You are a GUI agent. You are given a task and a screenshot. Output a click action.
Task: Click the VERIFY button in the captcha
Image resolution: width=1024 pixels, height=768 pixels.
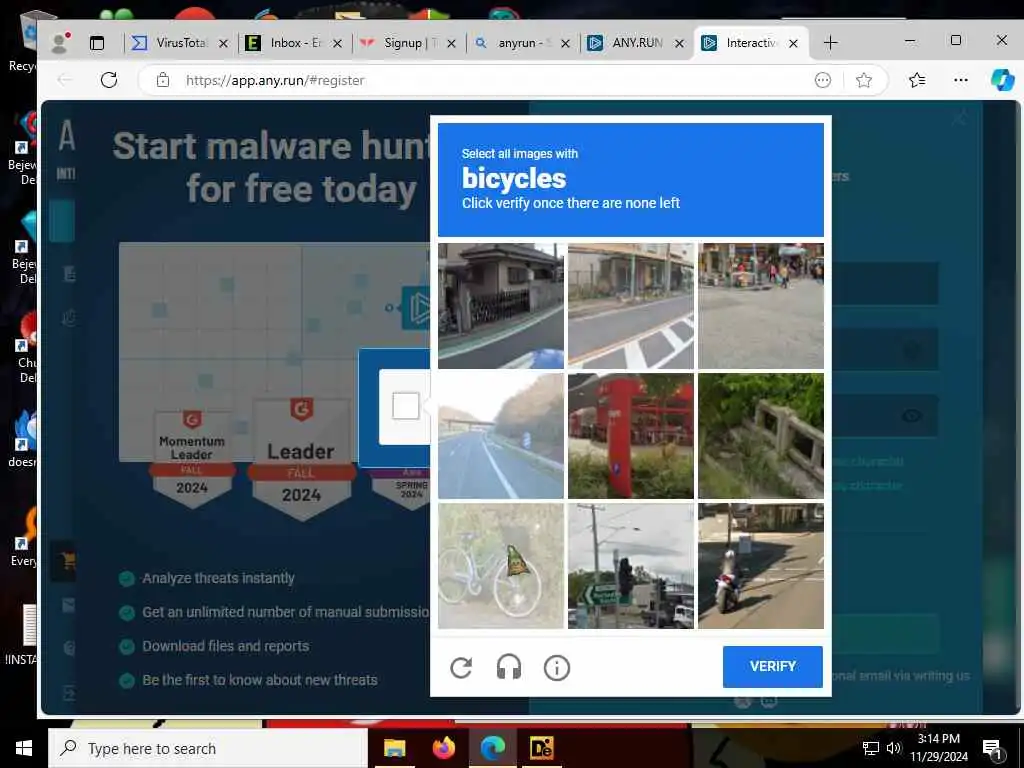coord(773,666)
